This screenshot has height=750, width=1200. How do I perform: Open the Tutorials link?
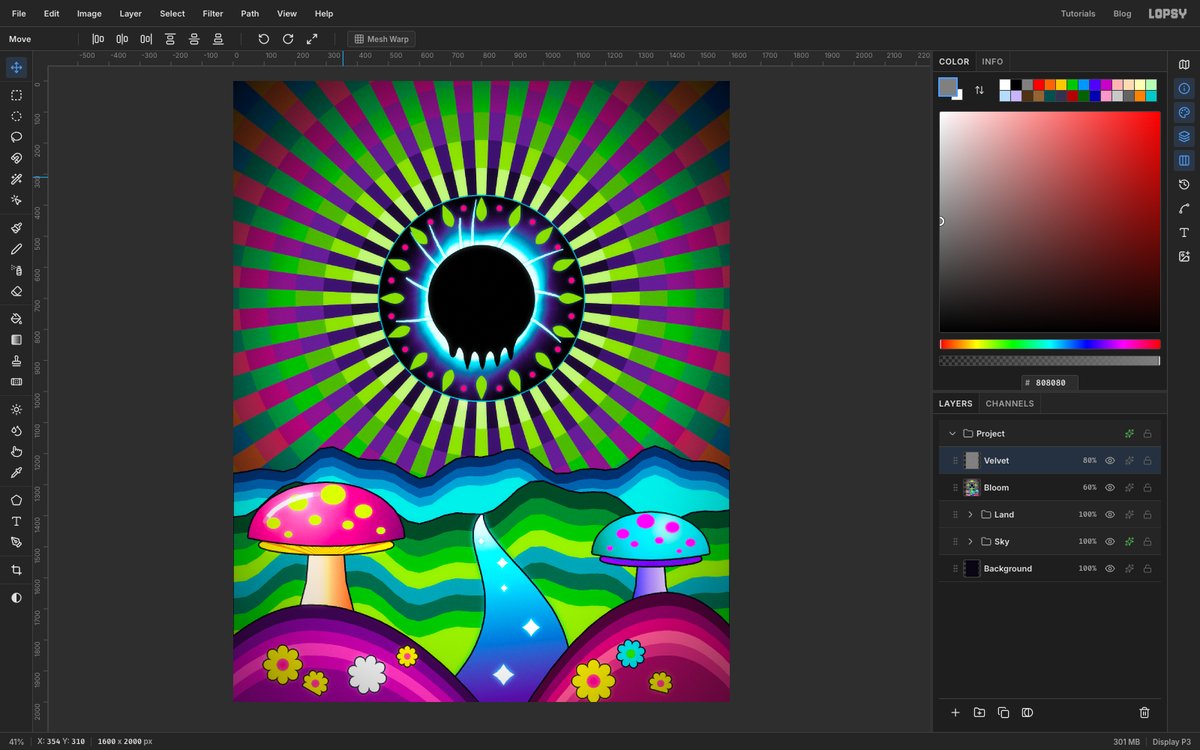click(1078, 14)
